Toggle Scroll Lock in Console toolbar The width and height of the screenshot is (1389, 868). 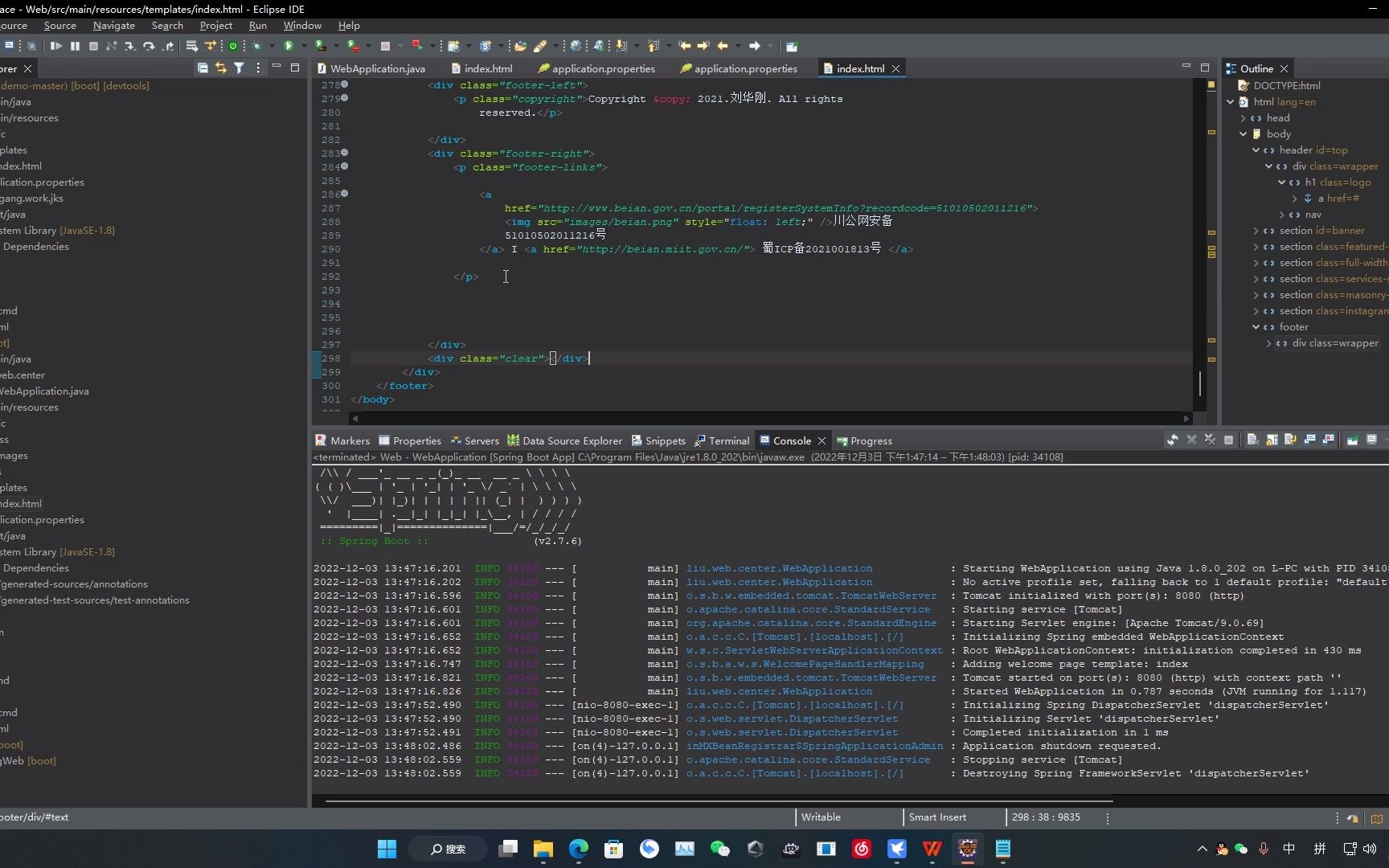(x=1272, y=440)
